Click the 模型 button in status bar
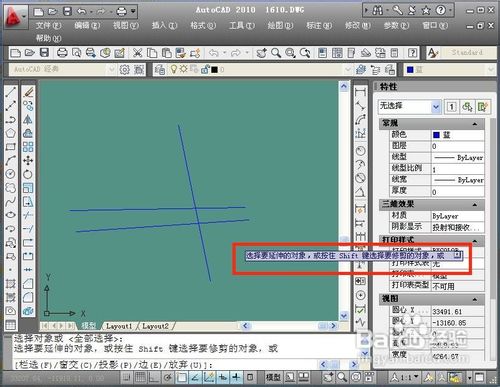 [x=273, y=377]
